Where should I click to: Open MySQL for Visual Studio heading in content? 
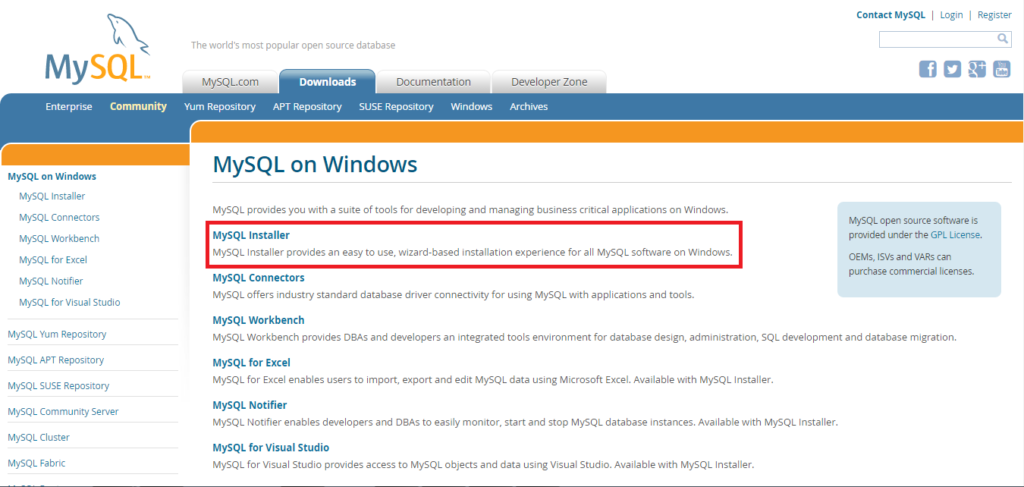click(270, 447)
